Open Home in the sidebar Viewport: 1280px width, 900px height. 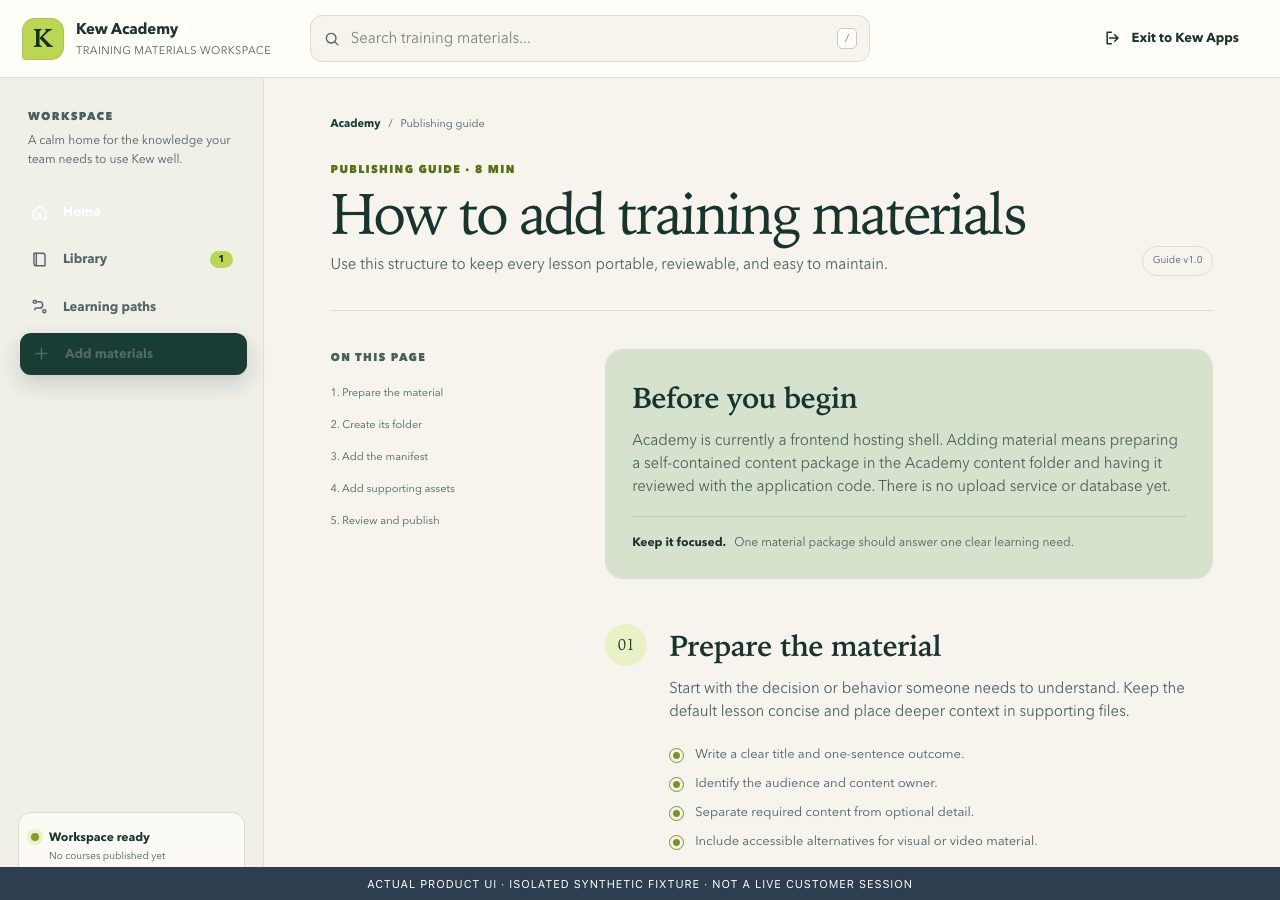pos(133,212)
